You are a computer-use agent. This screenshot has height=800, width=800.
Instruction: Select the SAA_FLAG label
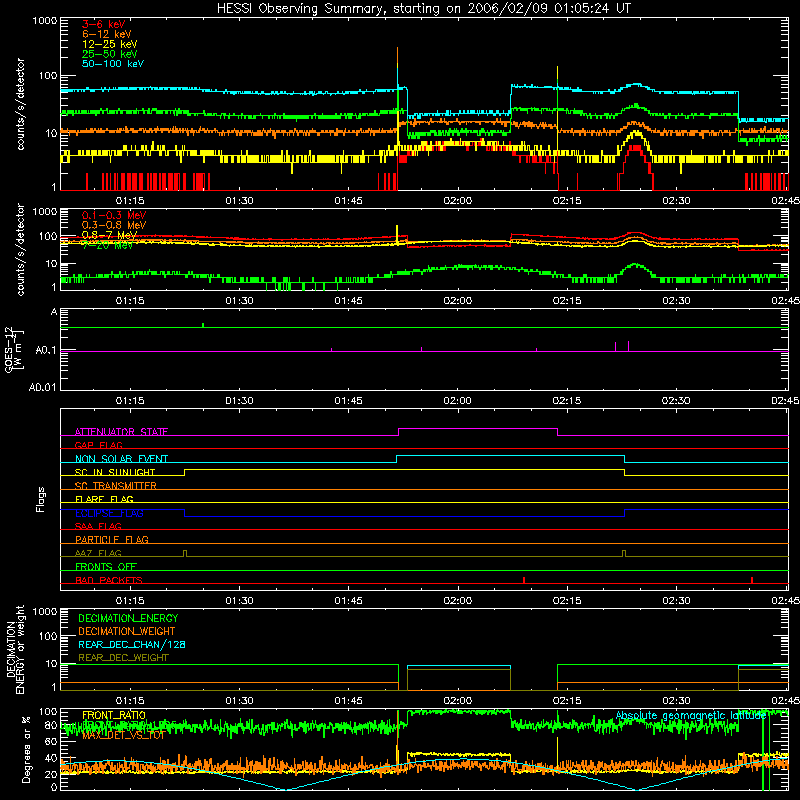98,526
